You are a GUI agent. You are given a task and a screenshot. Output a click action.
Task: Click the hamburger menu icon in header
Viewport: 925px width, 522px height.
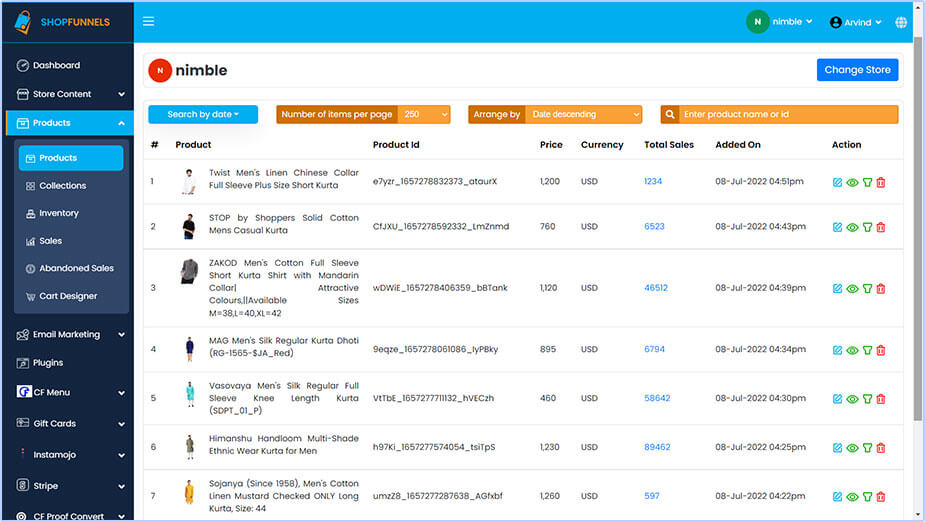click(x=148, y=21)
